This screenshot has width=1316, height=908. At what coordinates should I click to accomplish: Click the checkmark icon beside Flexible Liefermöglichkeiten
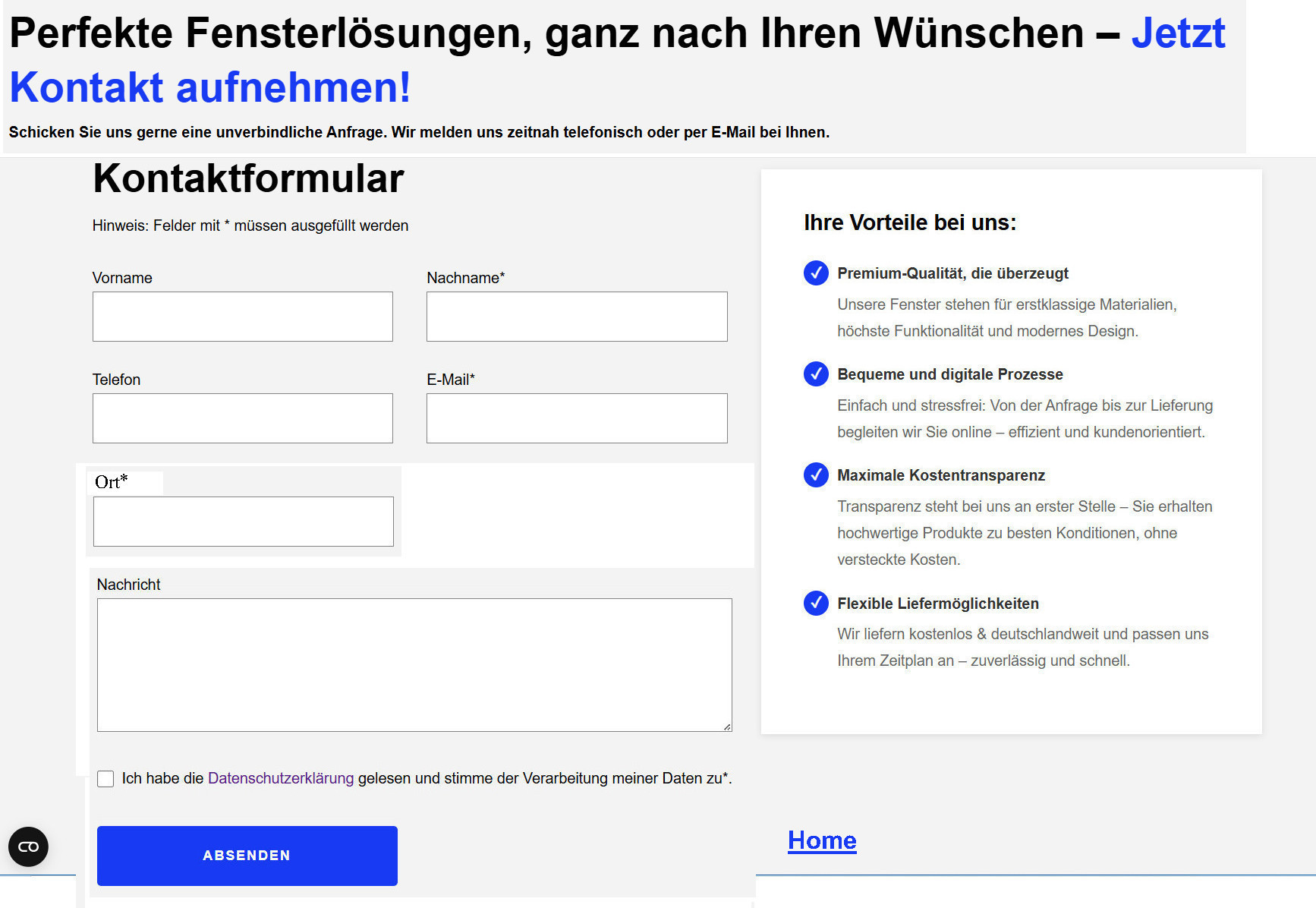816,603
